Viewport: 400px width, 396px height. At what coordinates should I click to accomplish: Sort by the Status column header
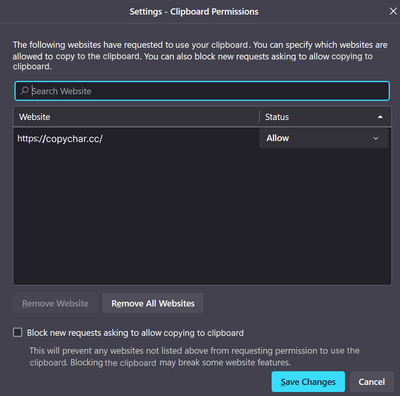[x=325, y=117]
